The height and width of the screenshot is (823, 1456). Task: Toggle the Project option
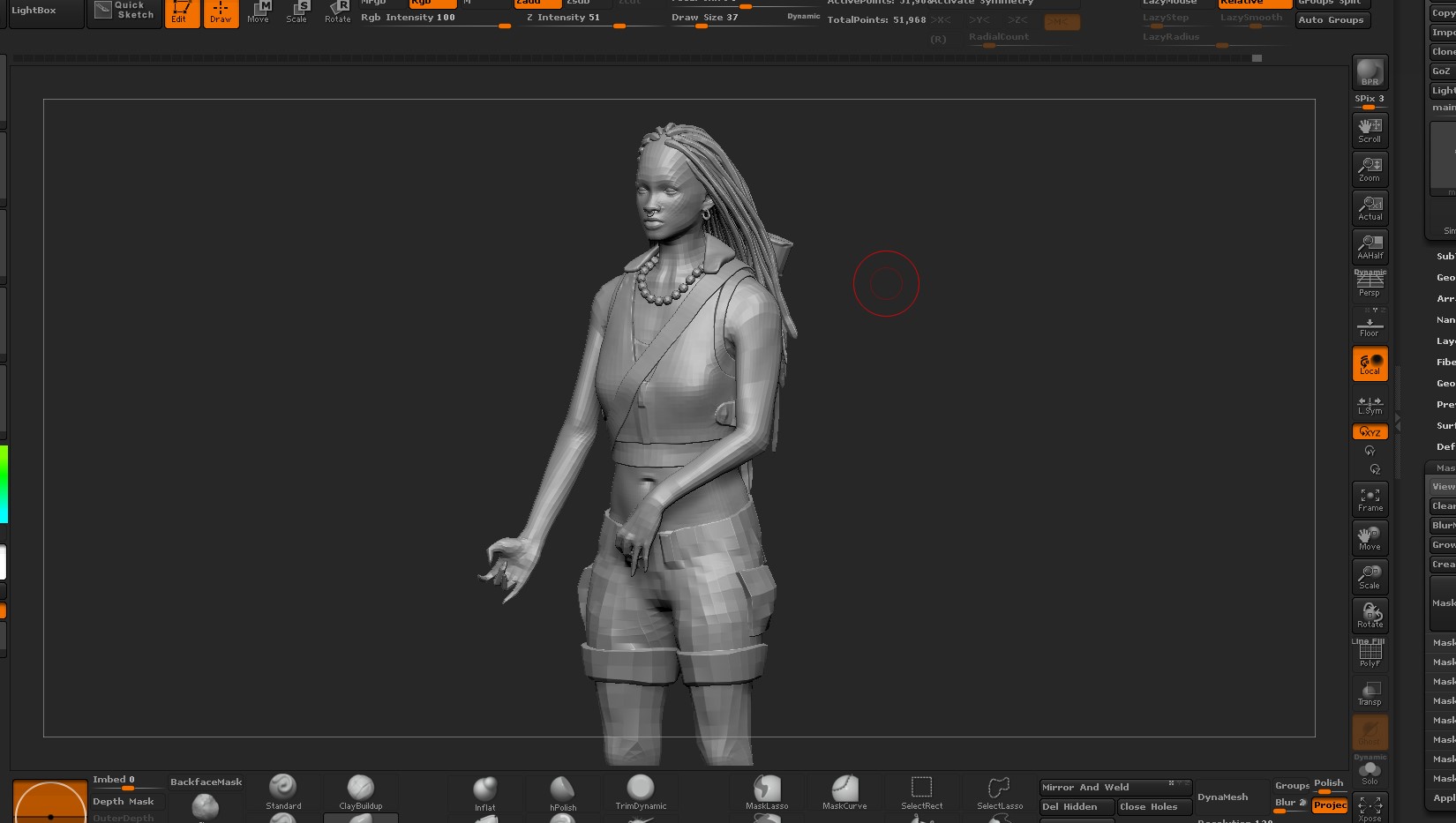pos(1330,805)
